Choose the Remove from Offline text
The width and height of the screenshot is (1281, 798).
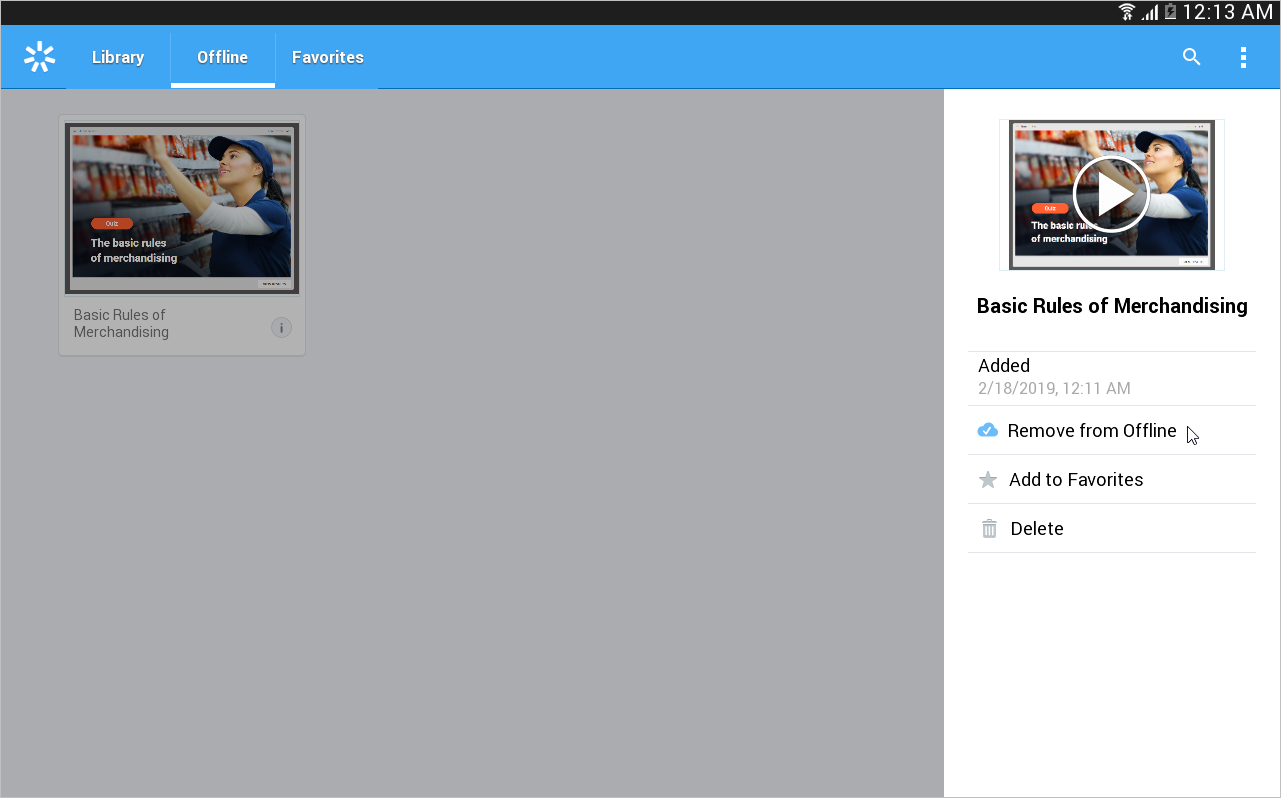pos(1091,431)
